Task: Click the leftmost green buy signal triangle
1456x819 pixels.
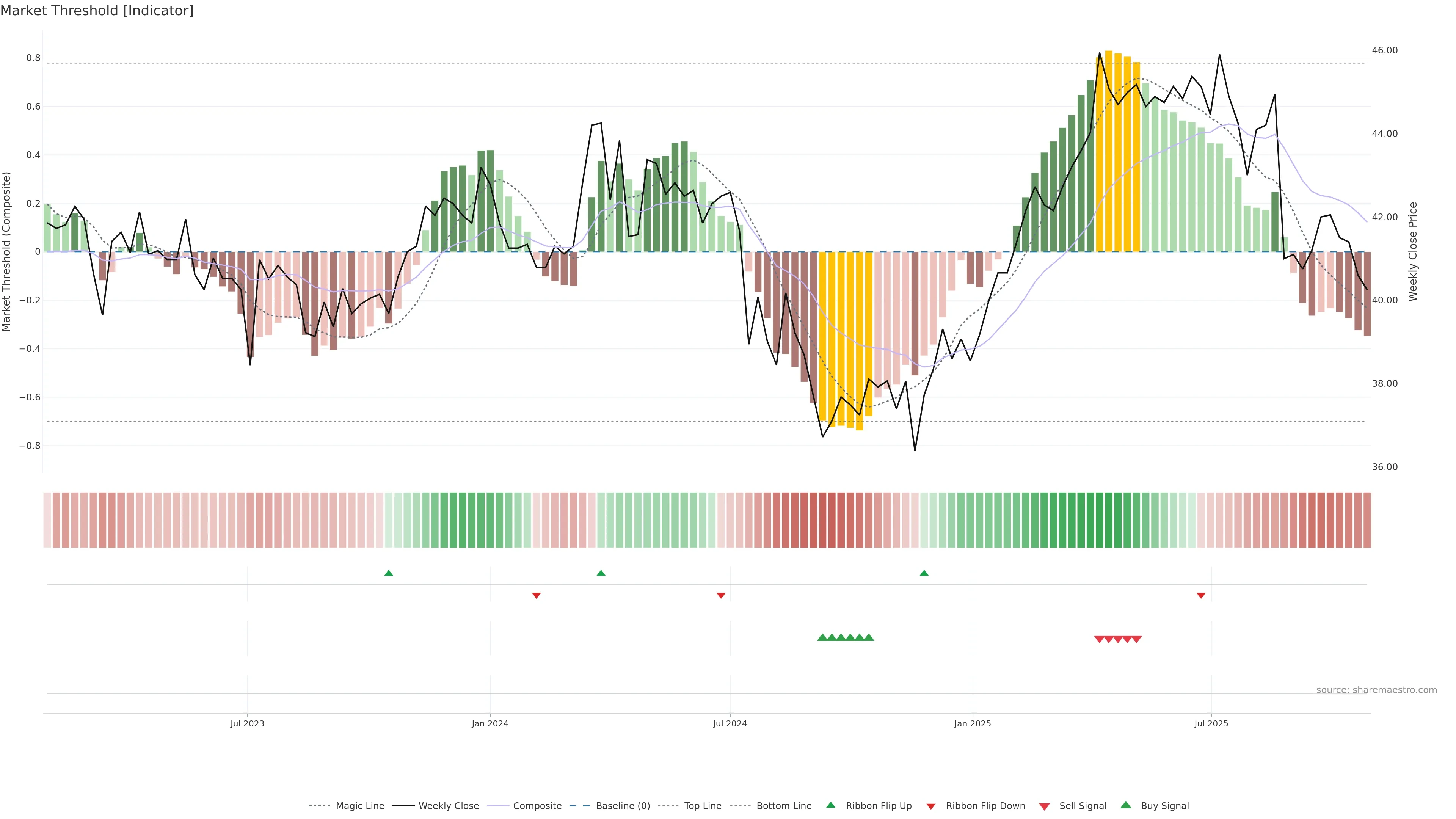Action: point(822,637)
